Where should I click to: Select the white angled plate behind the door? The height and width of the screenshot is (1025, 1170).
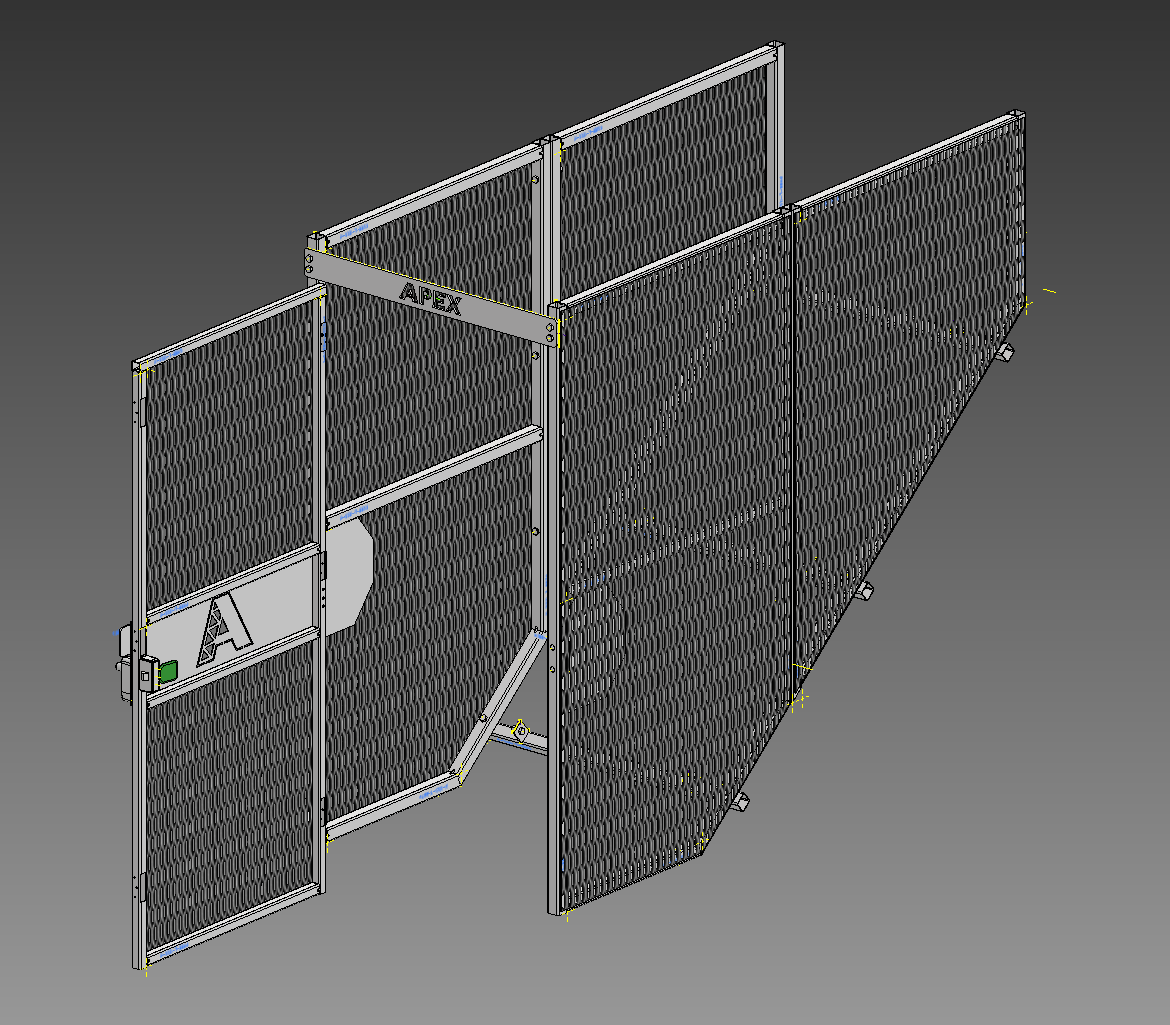click(x=349, y=577)
